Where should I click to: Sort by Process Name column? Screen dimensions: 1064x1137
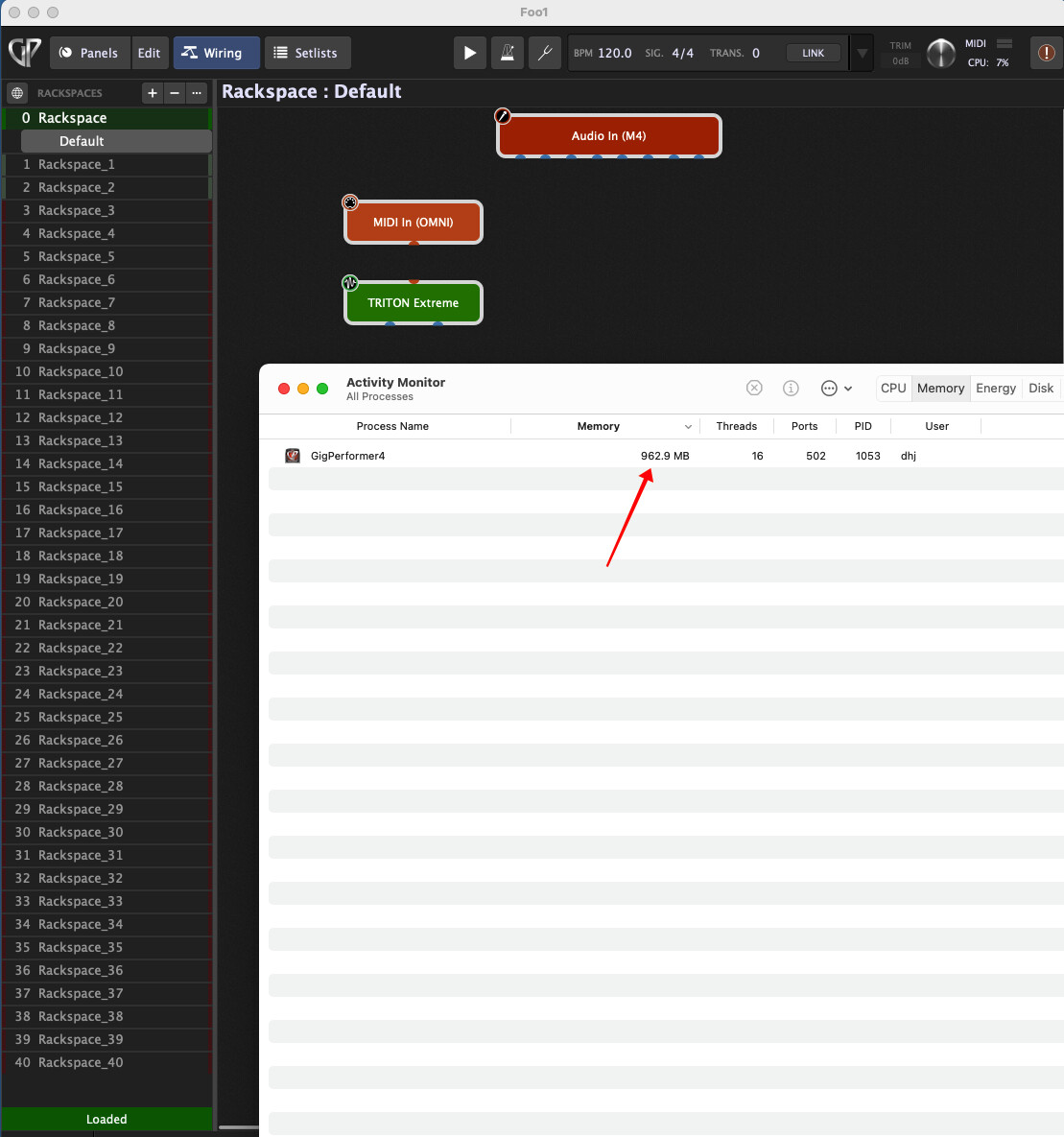point(392,426)
